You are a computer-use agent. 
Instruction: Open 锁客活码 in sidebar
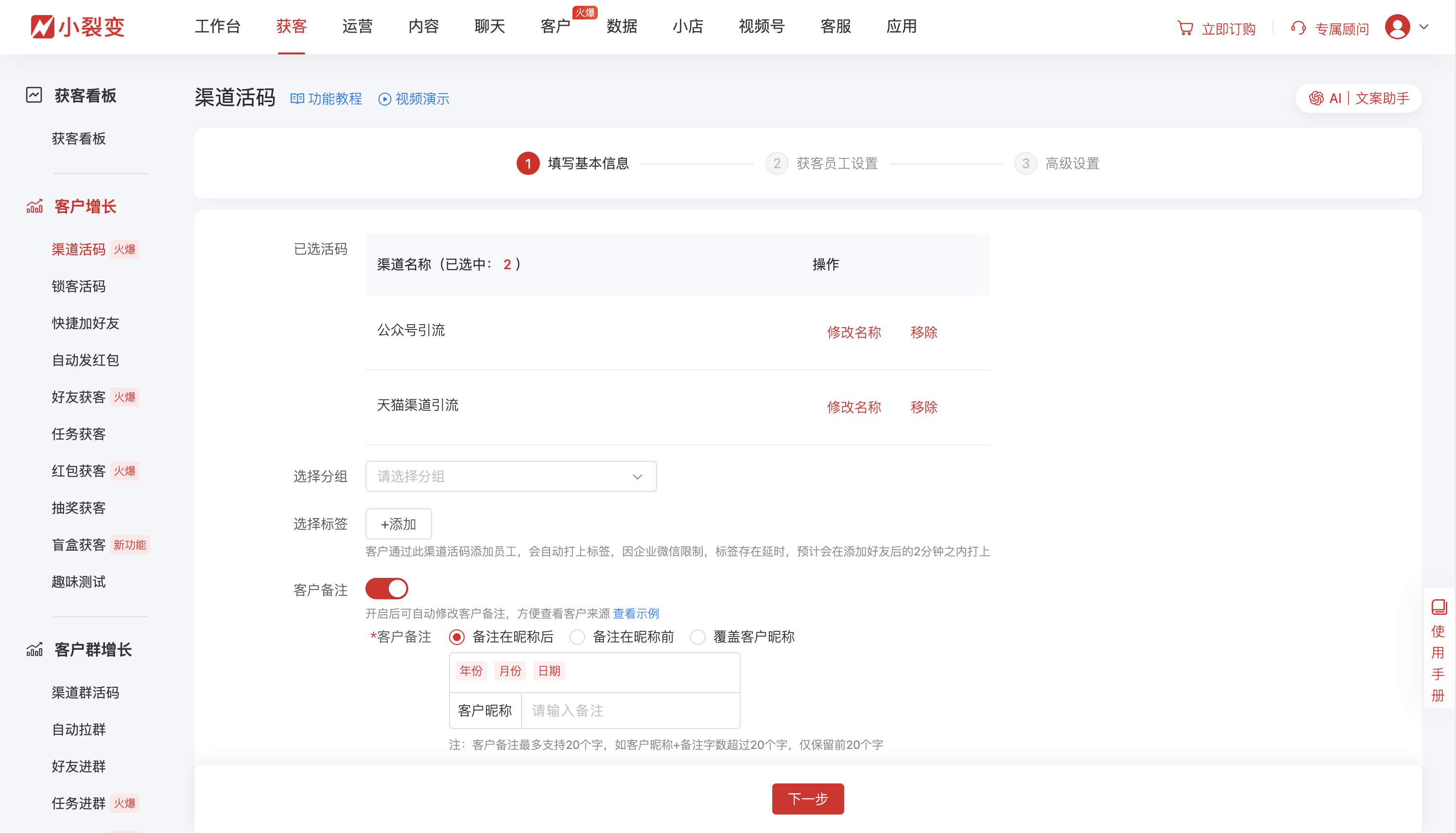[78, 286]
